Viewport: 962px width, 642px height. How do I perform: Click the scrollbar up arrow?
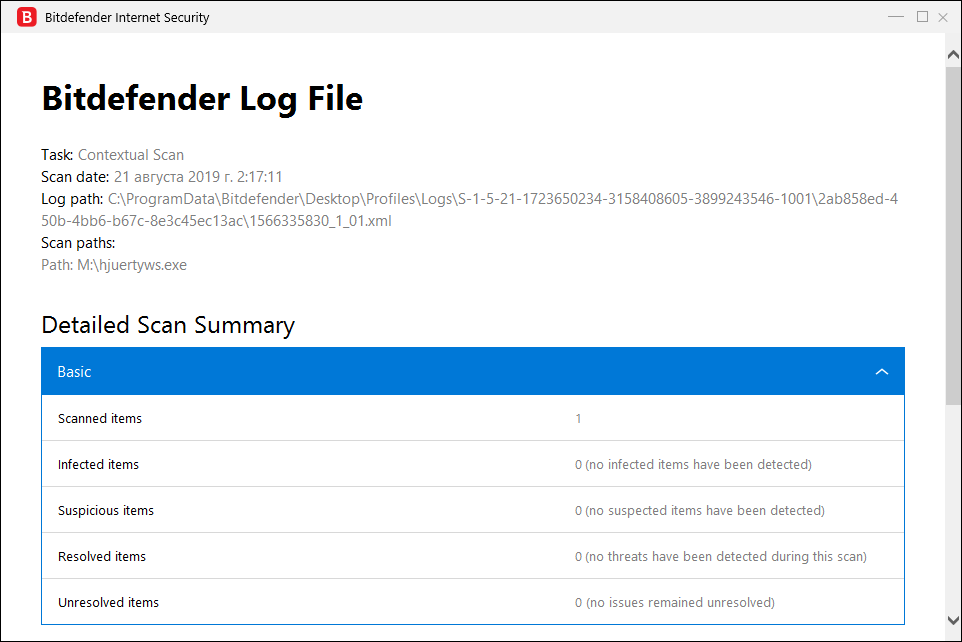point(953,55)
